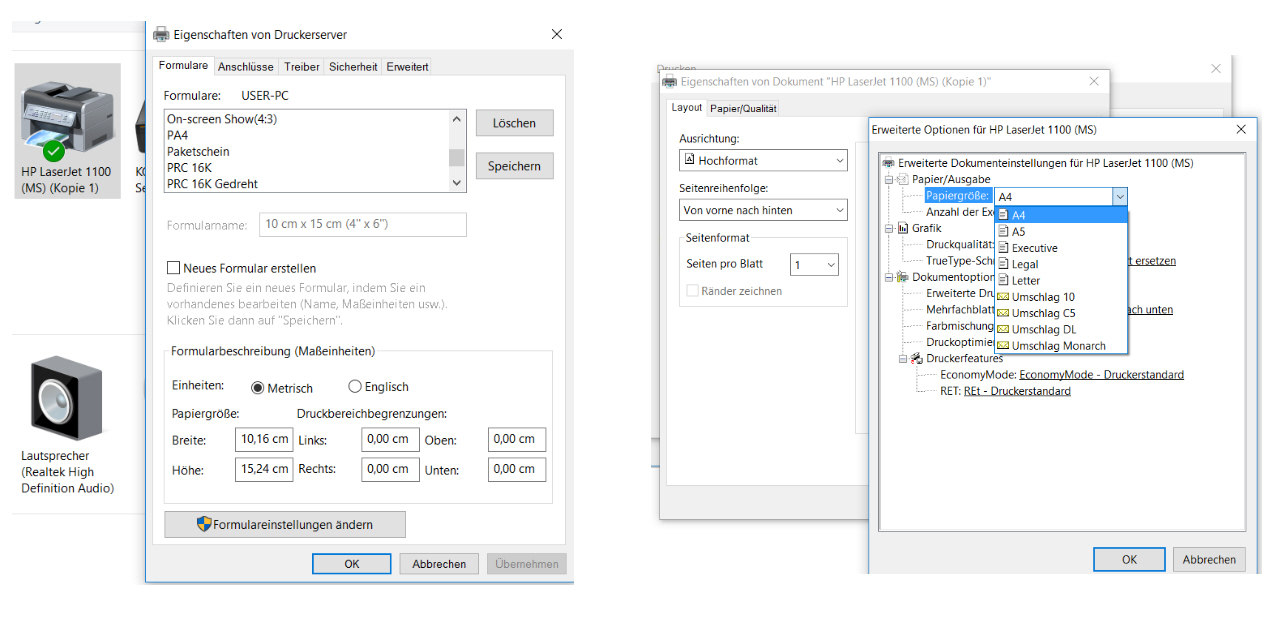Collapse the Grafik tree node
The width and height of the screenshot is (1280, 622).
click(x=888, y=229)
